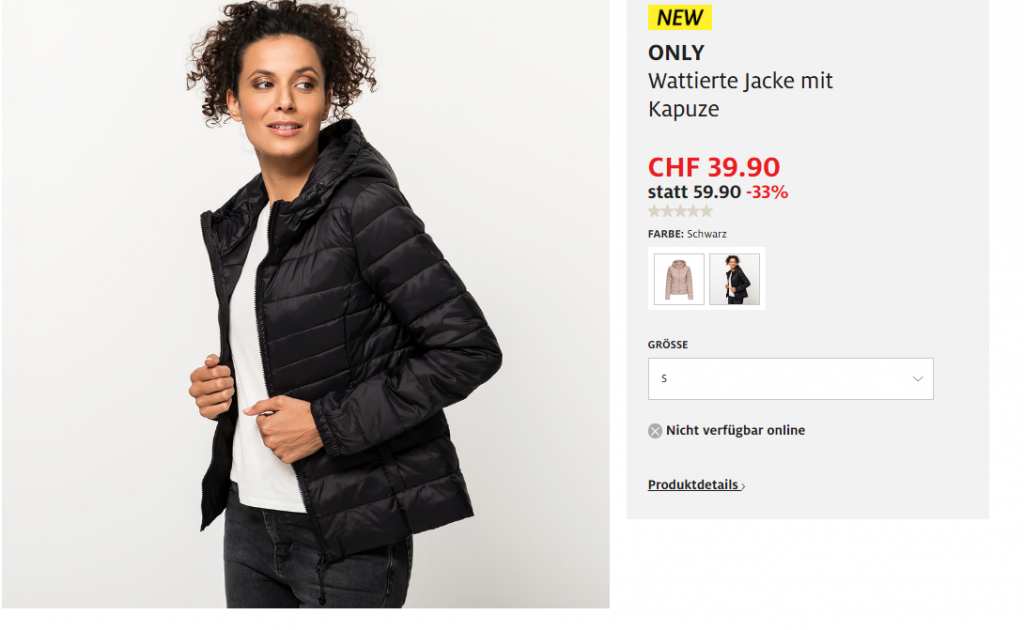The height and width of the screenshot is (630, 1024).
Task: Click the statt 59.90 original price
Action: (x=694, y=193)
